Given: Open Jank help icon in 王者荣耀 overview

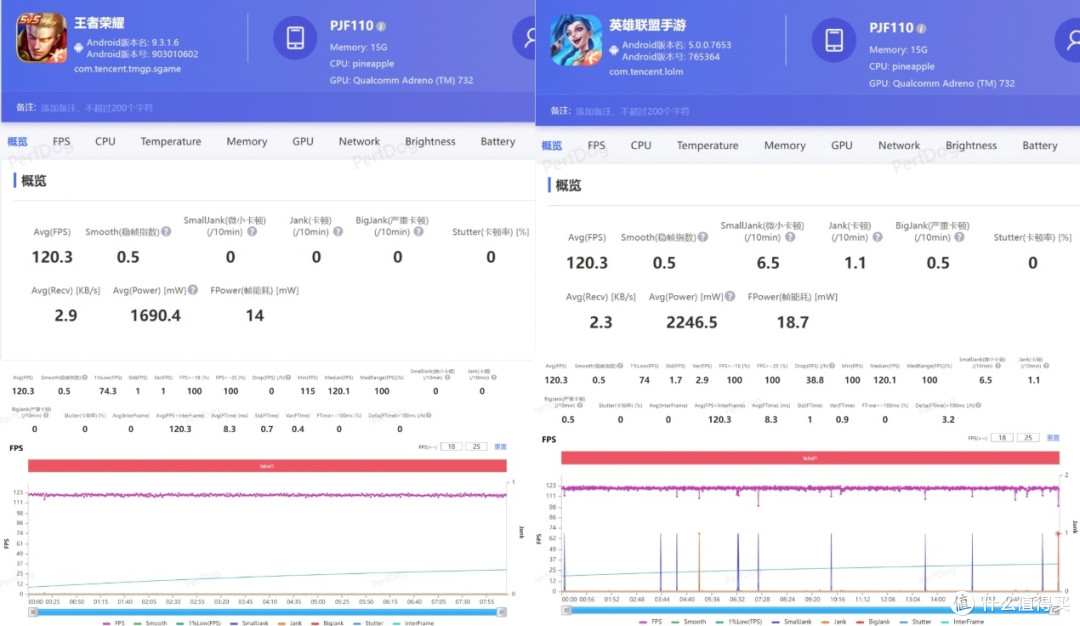Looking at the screenshot, I should [338, 231].
